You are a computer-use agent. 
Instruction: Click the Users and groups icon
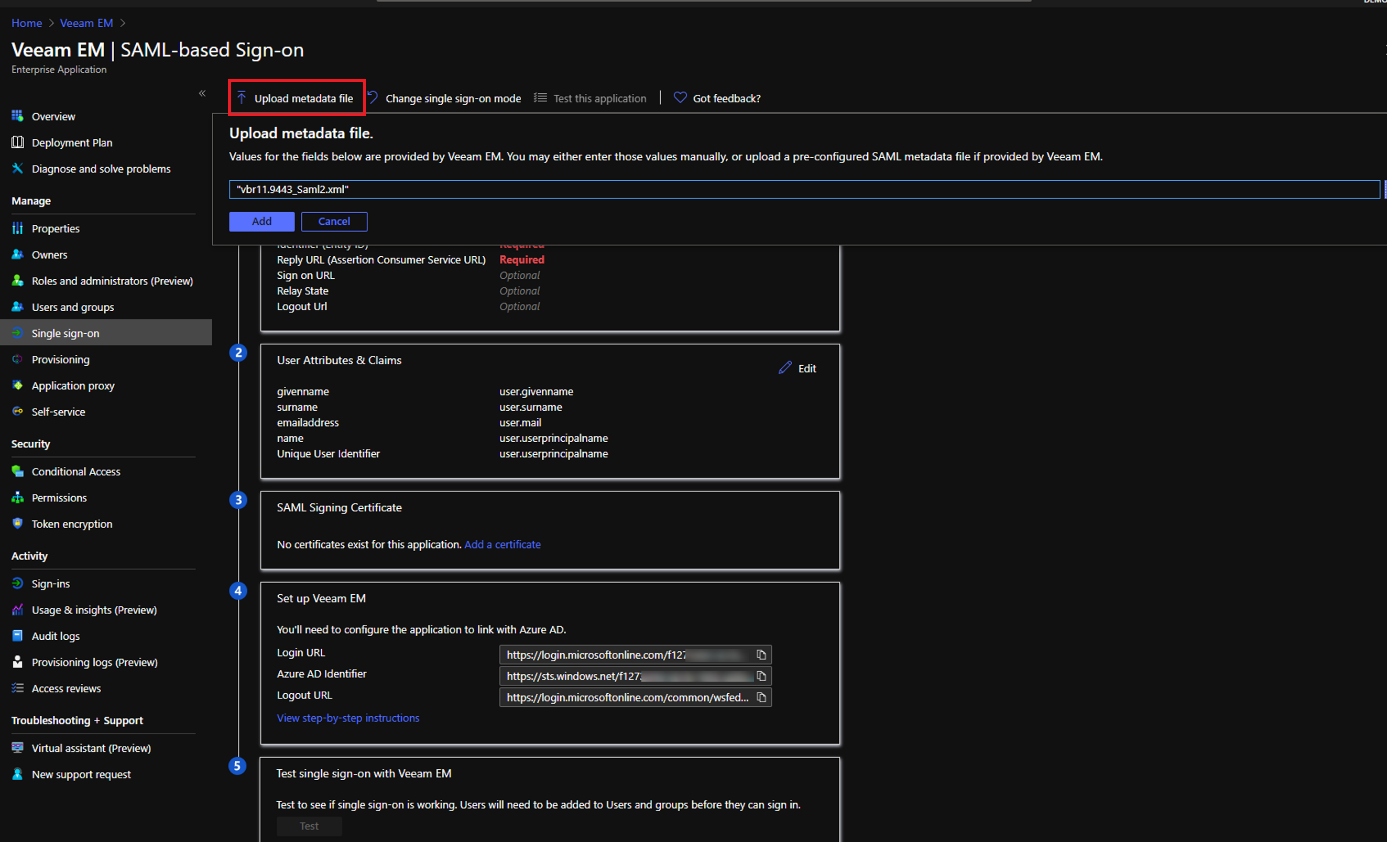[x=17, y=307]
